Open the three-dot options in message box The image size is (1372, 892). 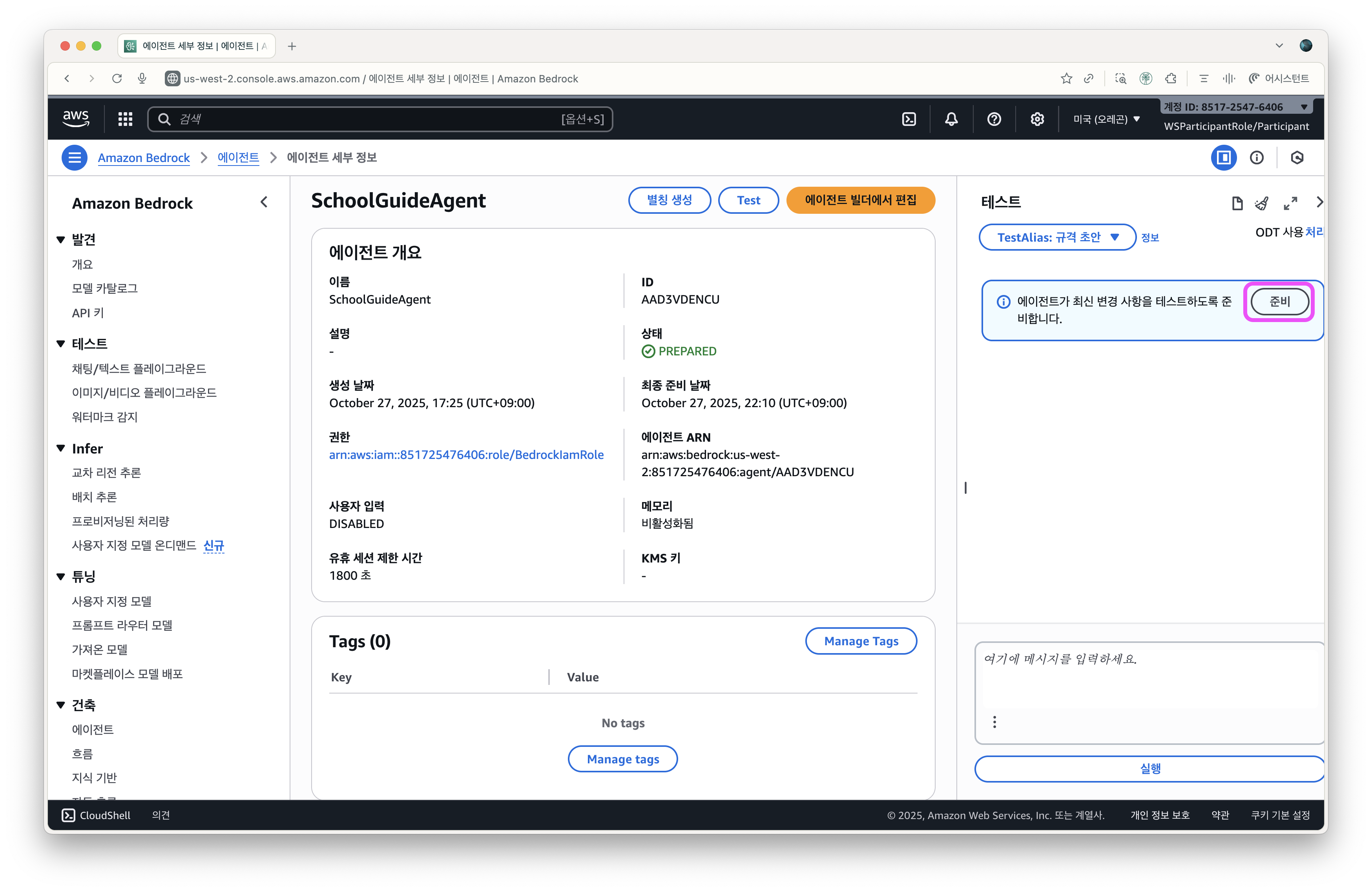tap(994, 722)
